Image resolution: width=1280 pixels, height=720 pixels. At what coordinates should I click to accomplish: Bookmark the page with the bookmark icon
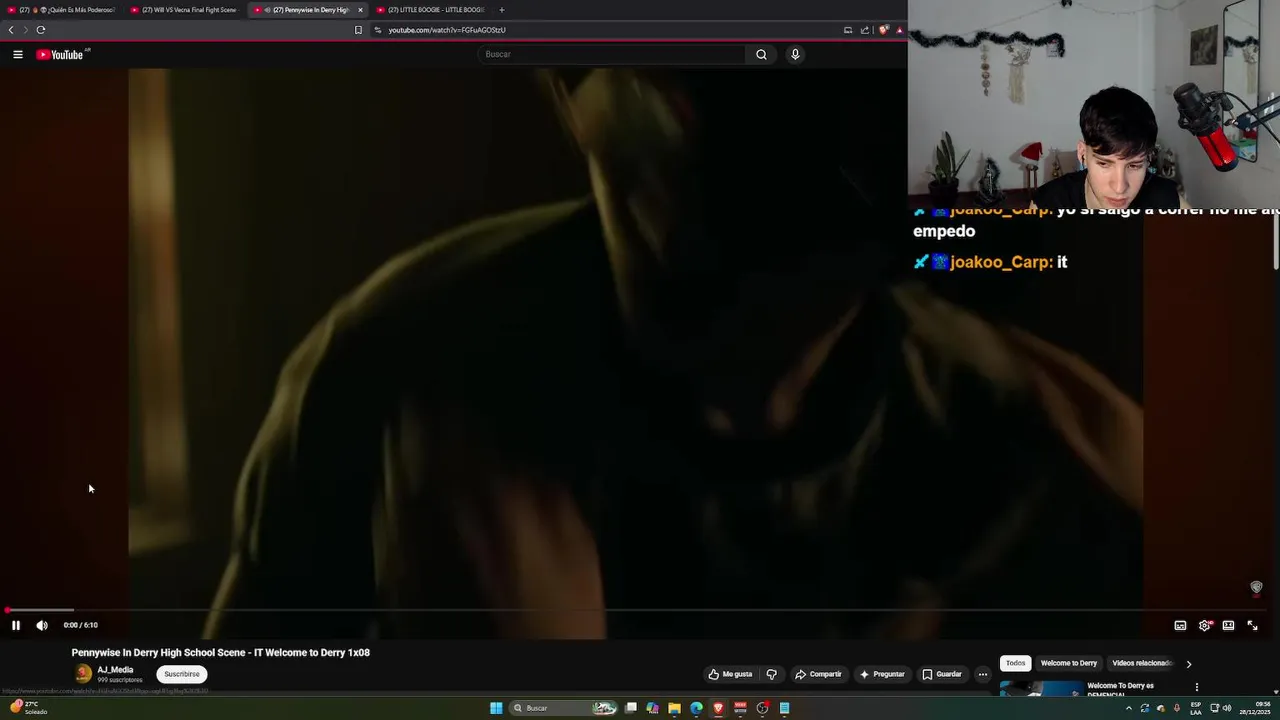[358, 30]
